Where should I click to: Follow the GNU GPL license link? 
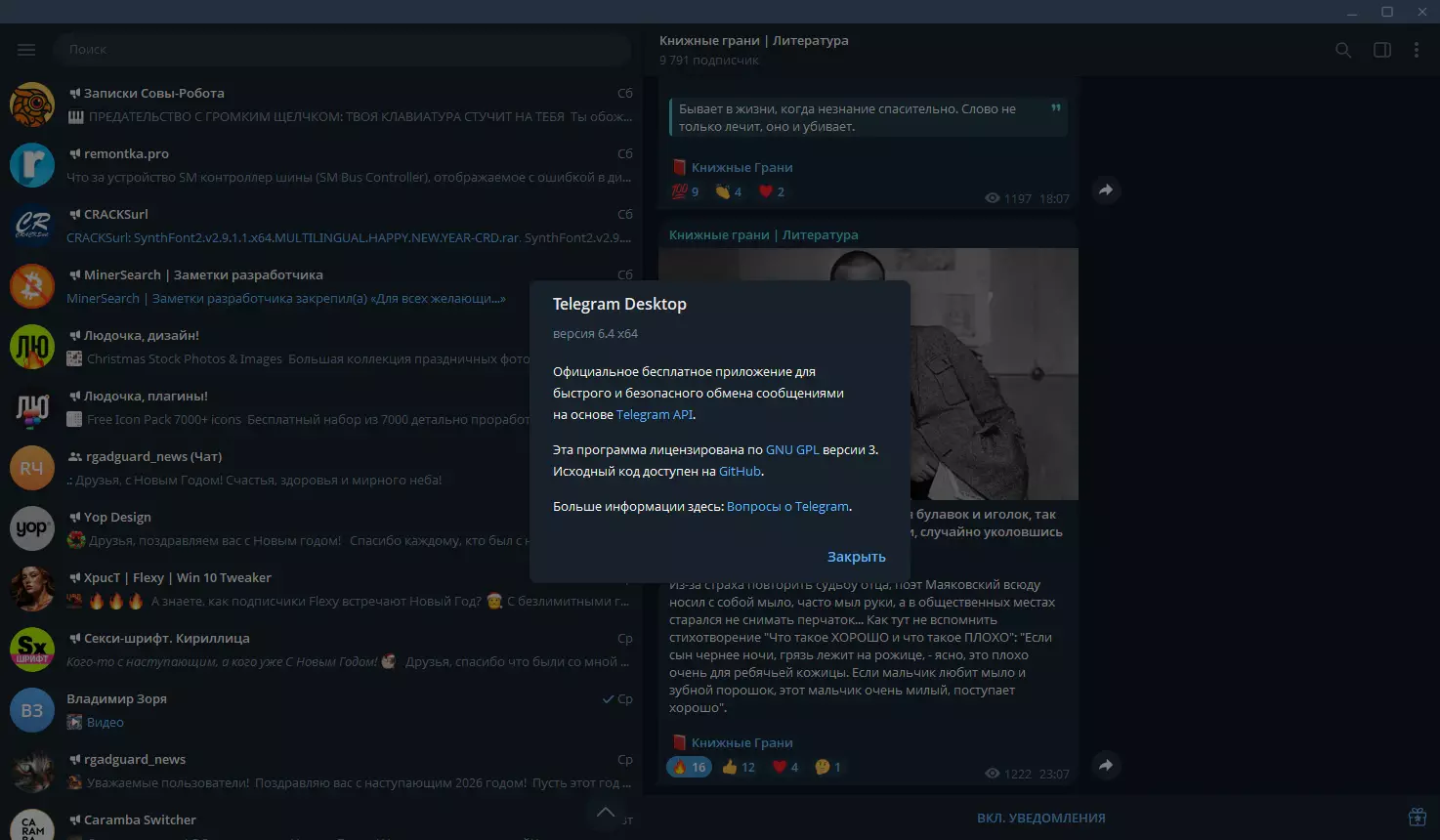[792, 450]
